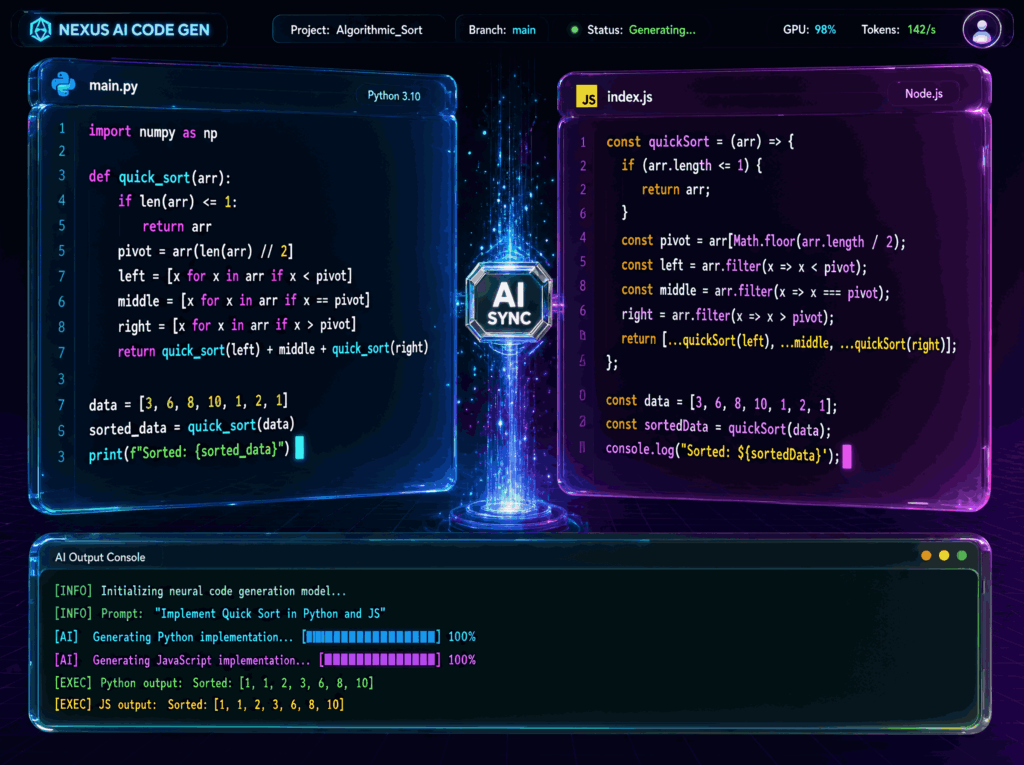Screen dimensions: 1024x765
Task: Click 'return quick_sort(left) + middle' line
Action: 273,350
